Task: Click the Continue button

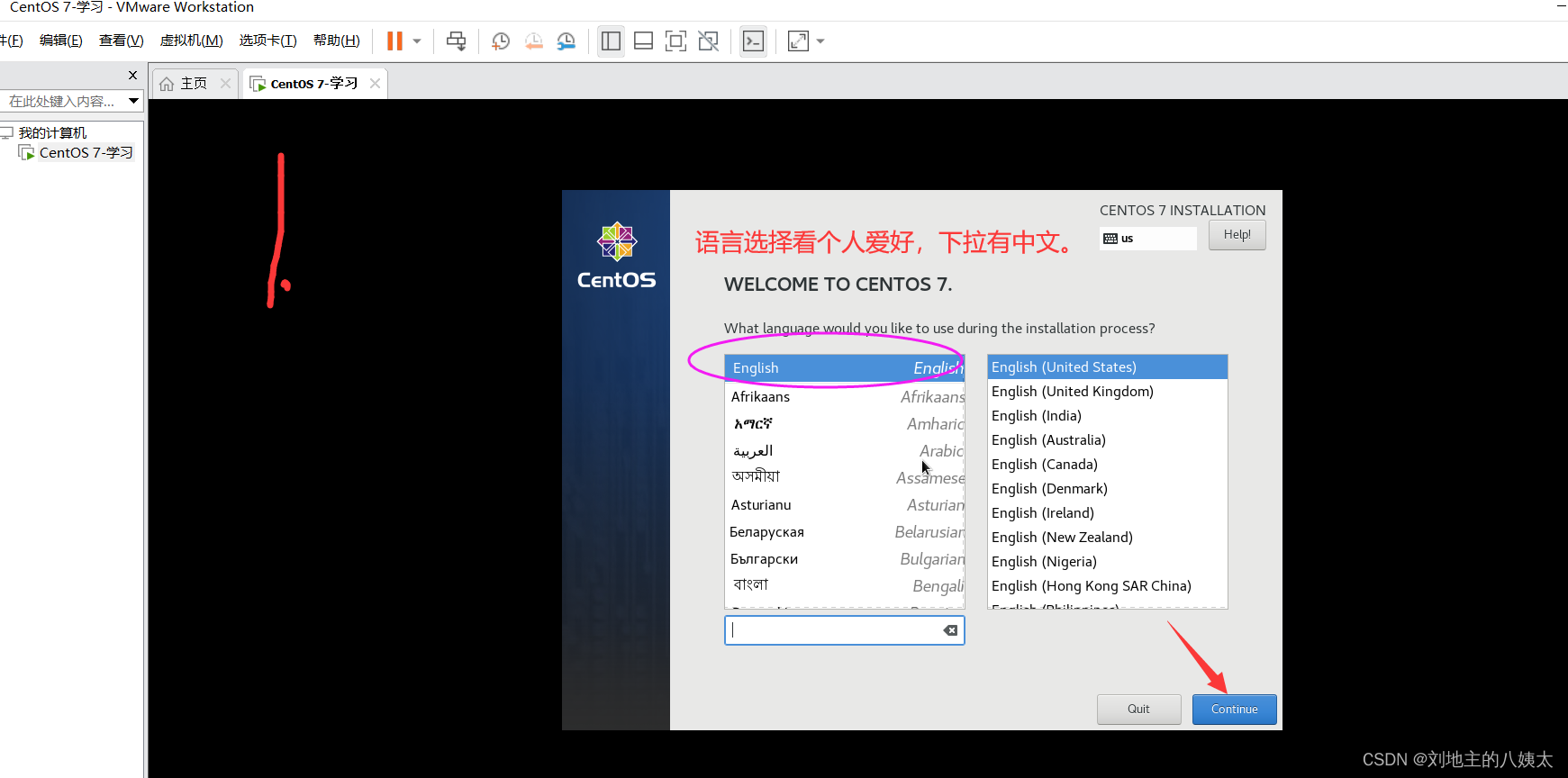Action: (x=1234, y=710)
